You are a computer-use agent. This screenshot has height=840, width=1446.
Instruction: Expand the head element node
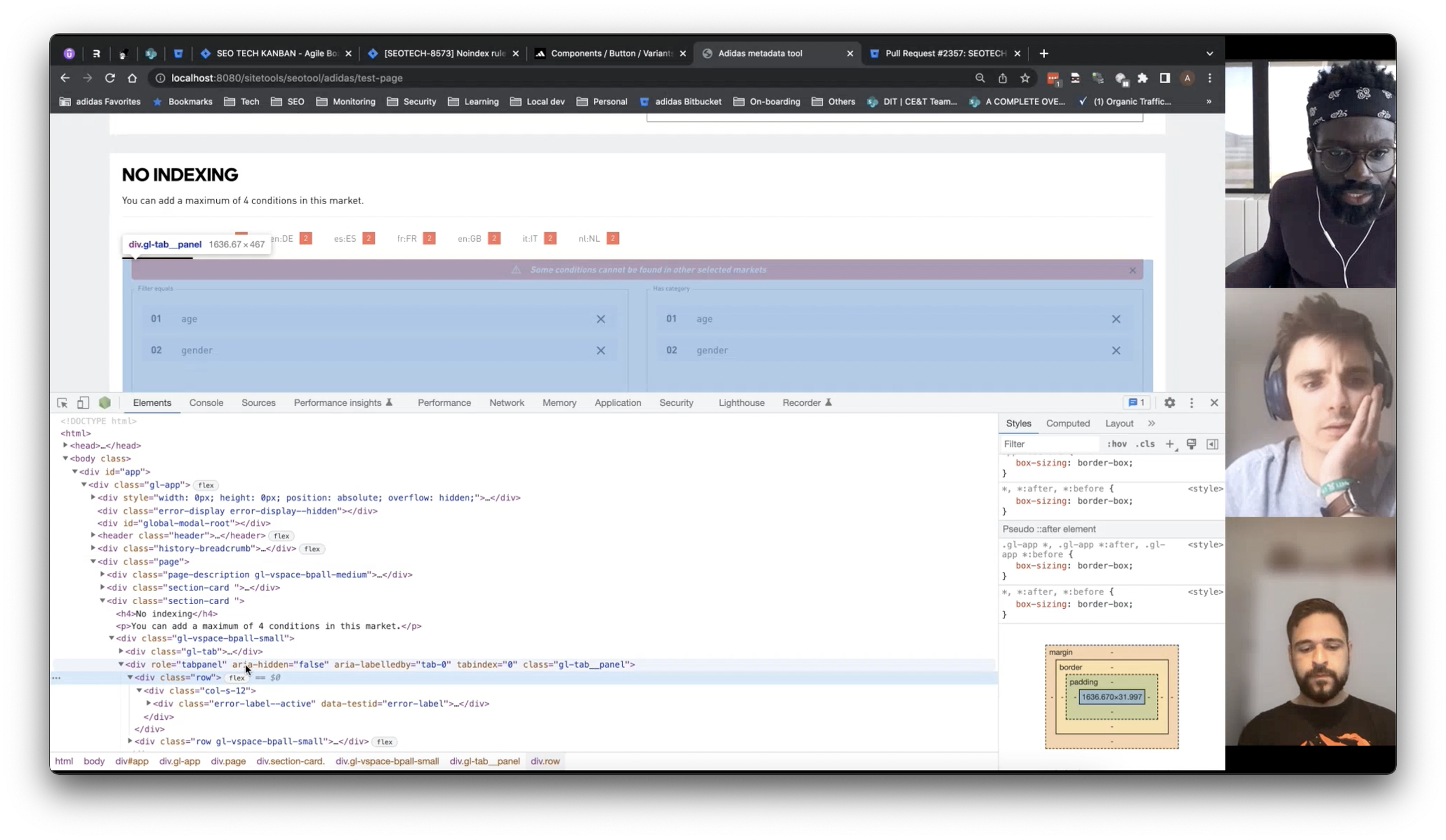[65, 445]
